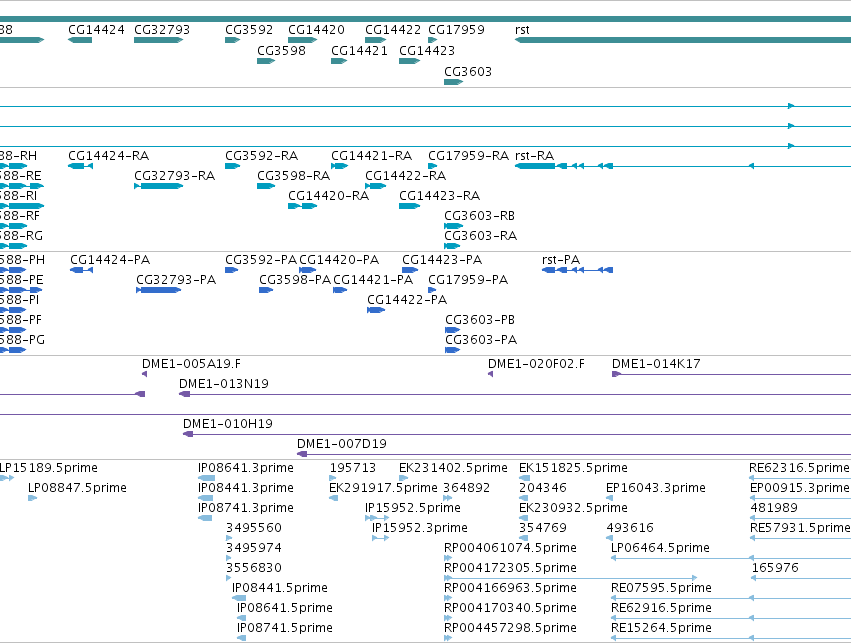Image resolution: width=851 pixels, height=643 pixels.
Task: Select EST EP16043.3prime
Action: point(656,488)
